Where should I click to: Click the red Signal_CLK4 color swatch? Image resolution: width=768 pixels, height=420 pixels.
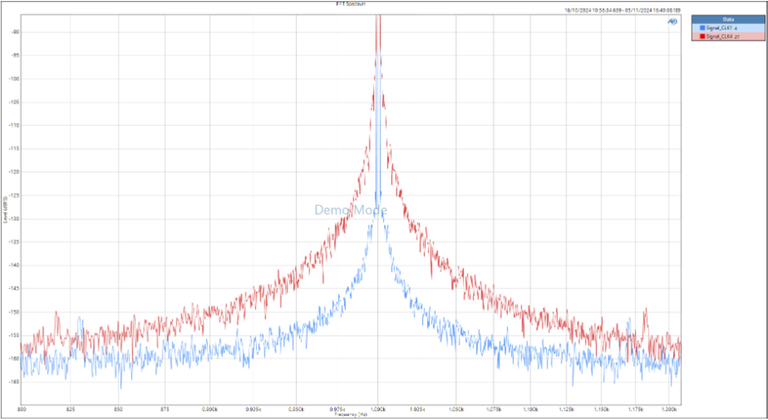702,36
